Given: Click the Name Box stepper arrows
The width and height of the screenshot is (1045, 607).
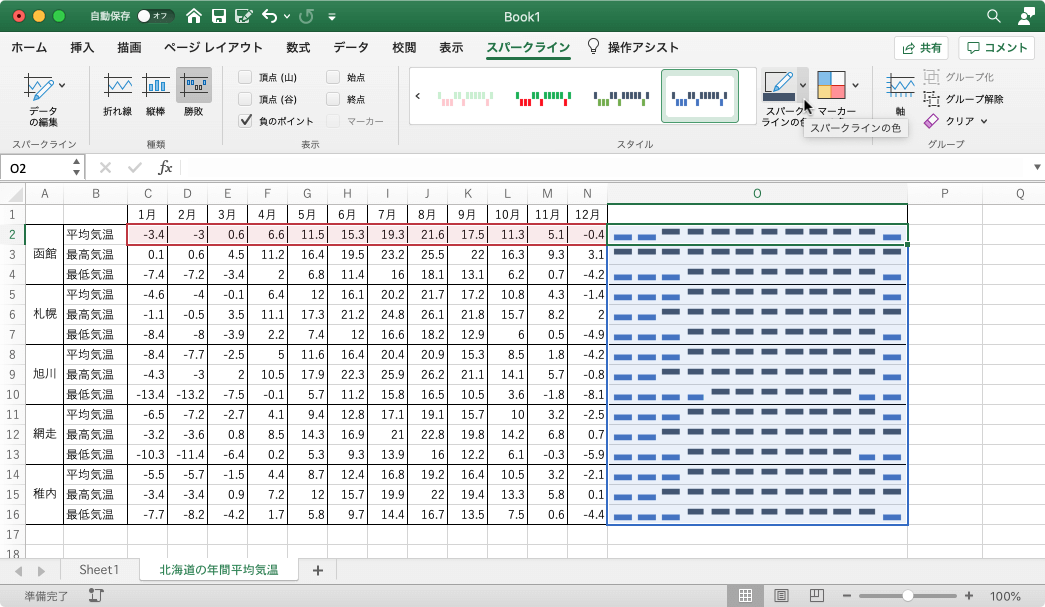Looking at the screenshot, I should point(77,167).
